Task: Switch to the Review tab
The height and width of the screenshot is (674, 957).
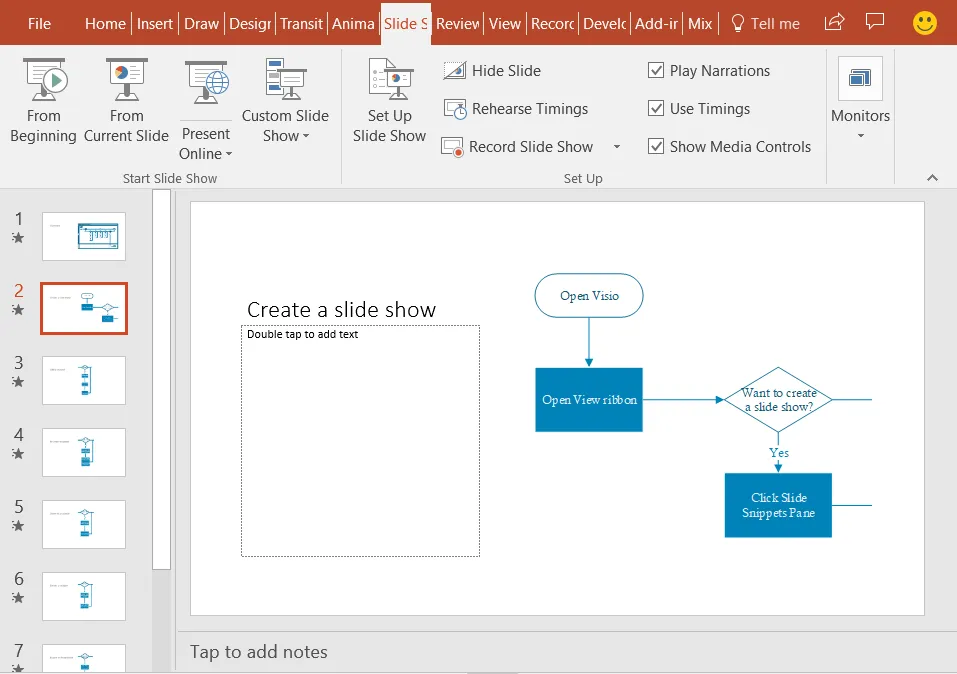Action: pos(457,23)
